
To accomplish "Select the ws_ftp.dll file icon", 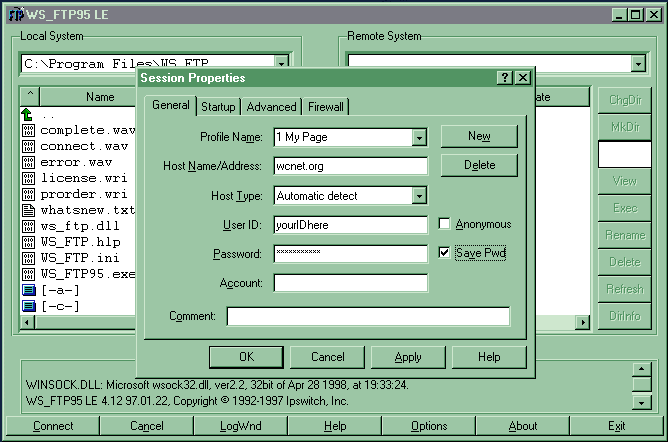I will click(x=29, y=226).
